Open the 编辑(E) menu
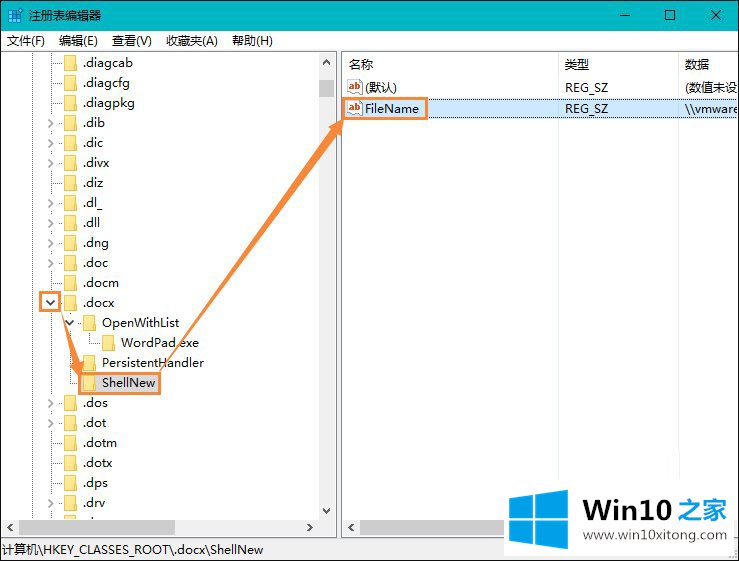The height and width of the screenshot is (561, 739). [x=78, y=41]
